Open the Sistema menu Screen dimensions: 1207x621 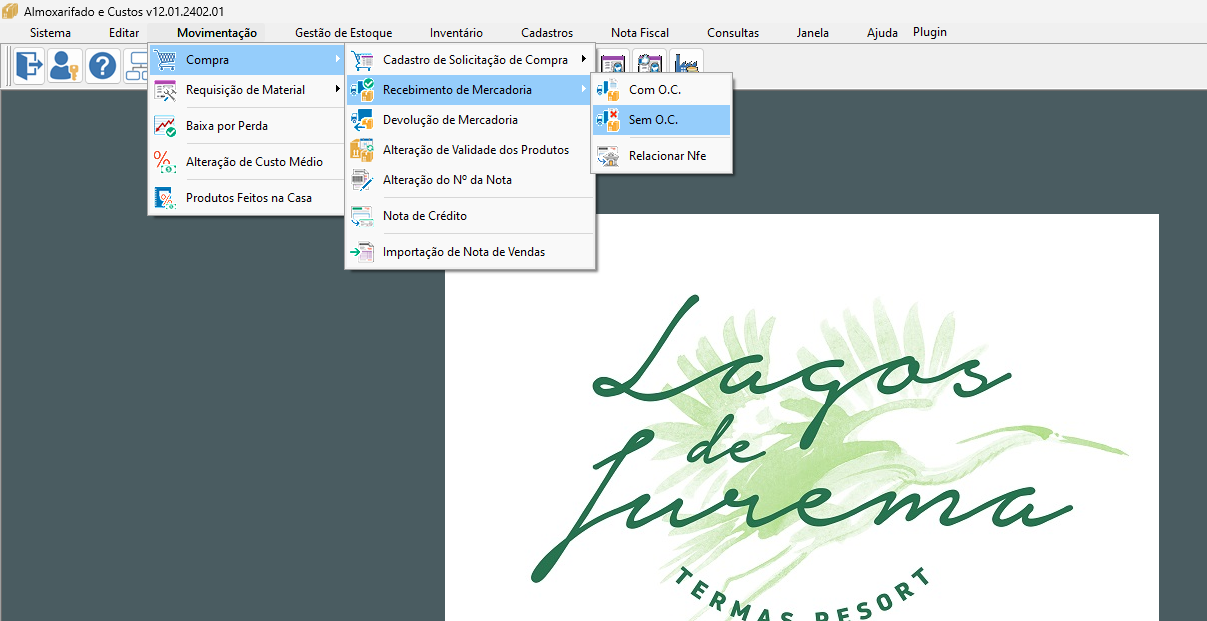pos(50,33)
